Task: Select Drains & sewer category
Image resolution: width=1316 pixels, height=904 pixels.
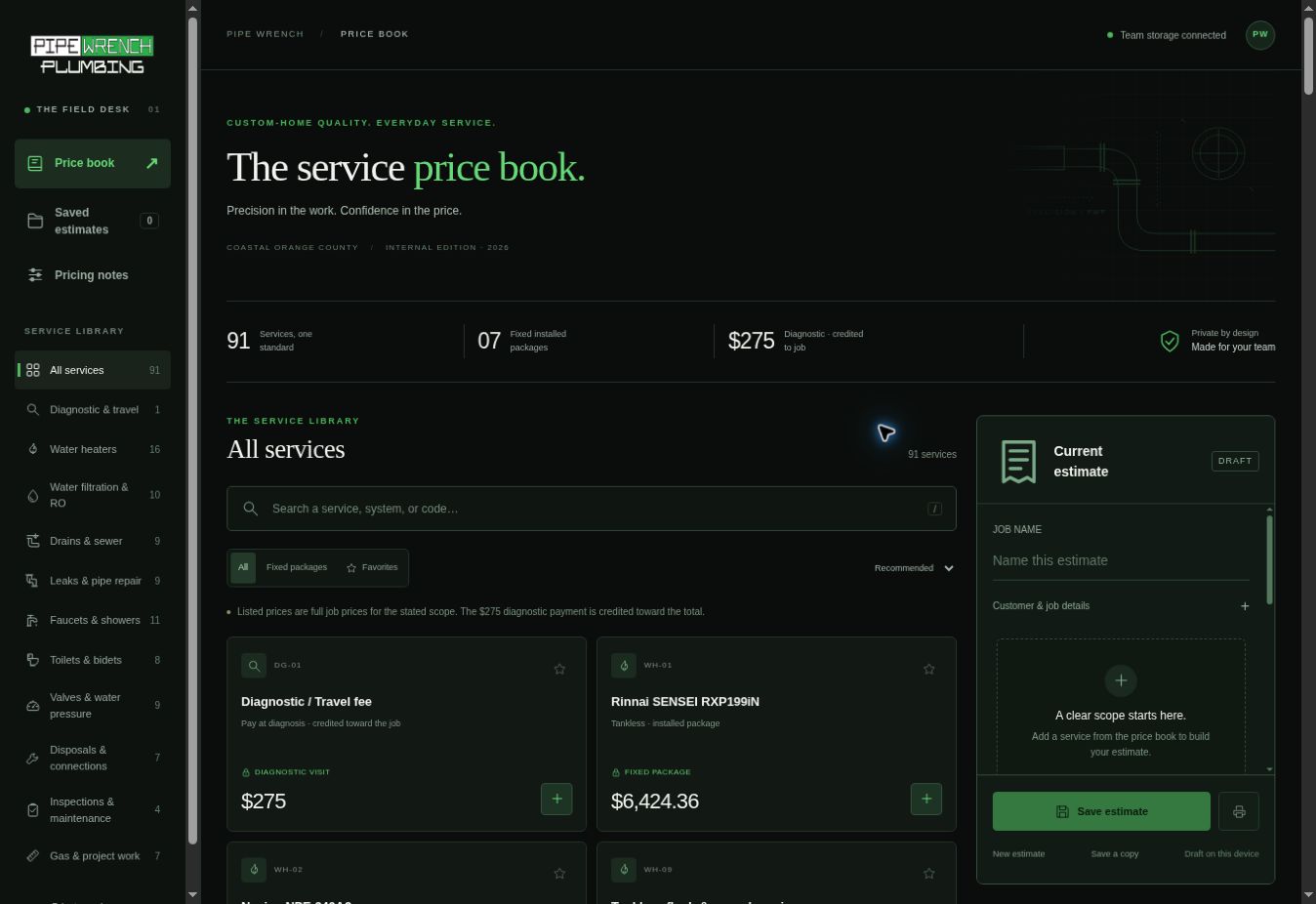Action: [x=93, y=541]
